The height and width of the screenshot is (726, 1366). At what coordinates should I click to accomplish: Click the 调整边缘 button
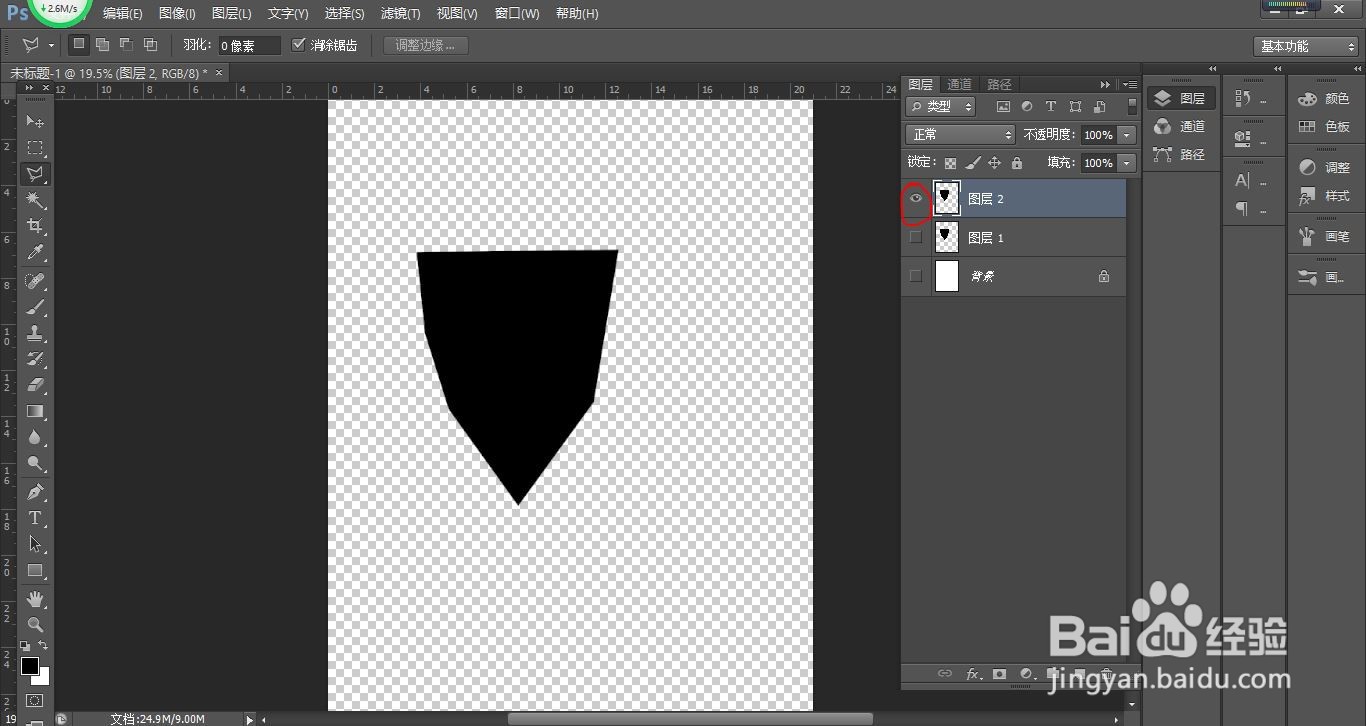pos(425,45)
